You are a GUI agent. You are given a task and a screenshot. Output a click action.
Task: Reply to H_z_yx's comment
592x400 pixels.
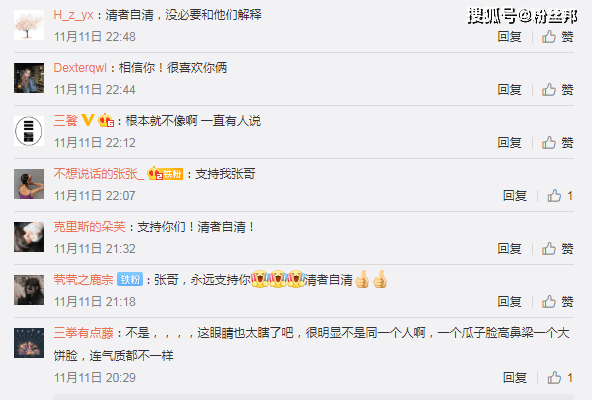(509, 37)
